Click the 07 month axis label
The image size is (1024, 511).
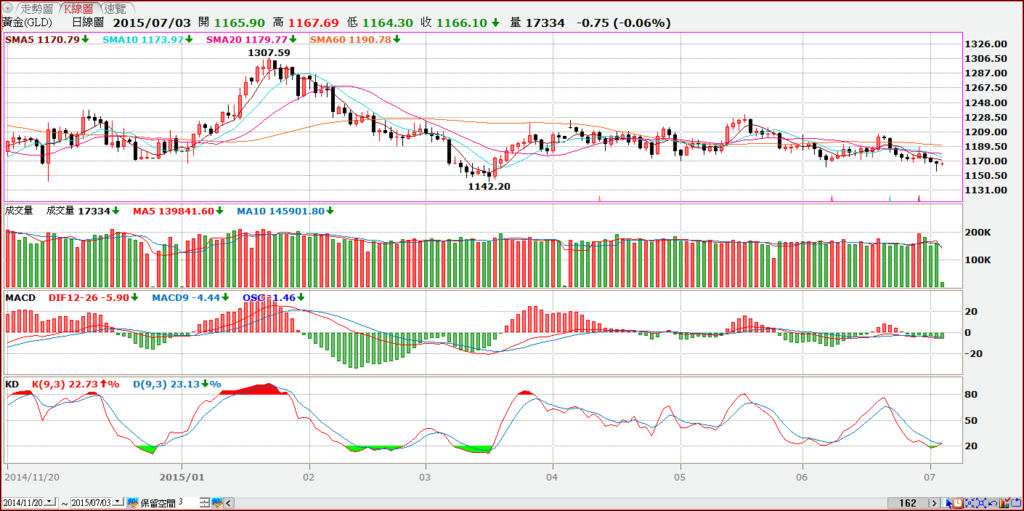point(931,476)
